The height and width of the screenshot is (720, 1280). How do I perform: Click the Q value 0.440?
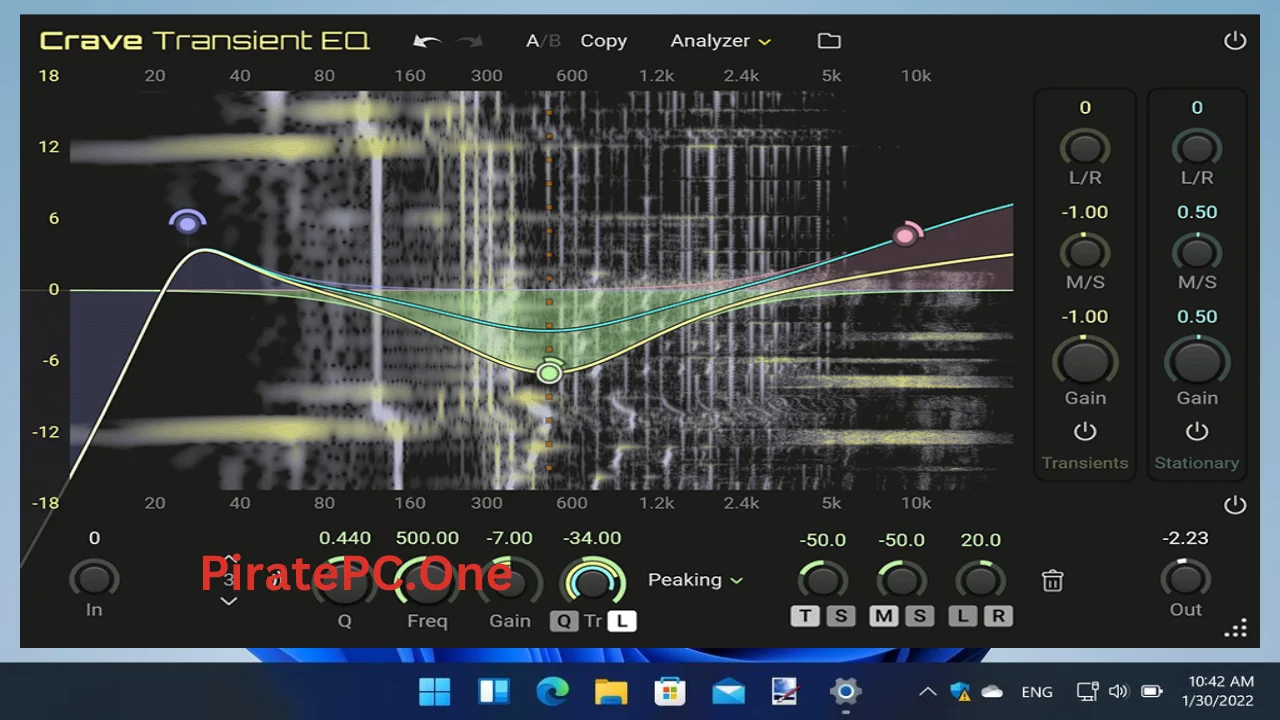point(345,538)
